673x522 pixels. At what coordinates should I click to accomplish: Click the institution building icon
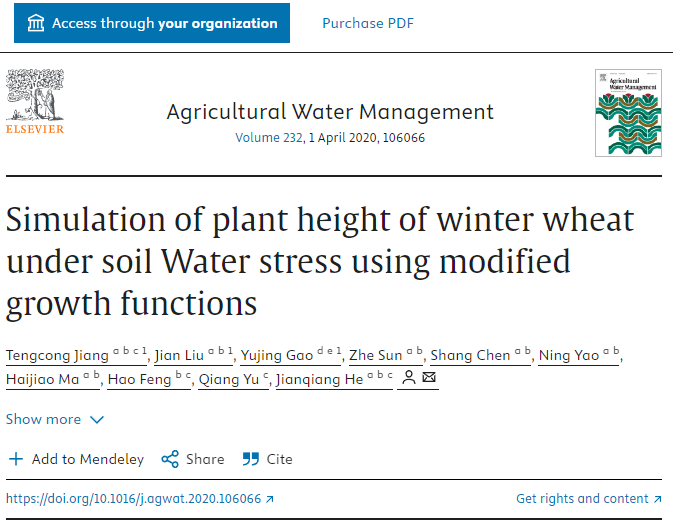click(x=36, y=23)
